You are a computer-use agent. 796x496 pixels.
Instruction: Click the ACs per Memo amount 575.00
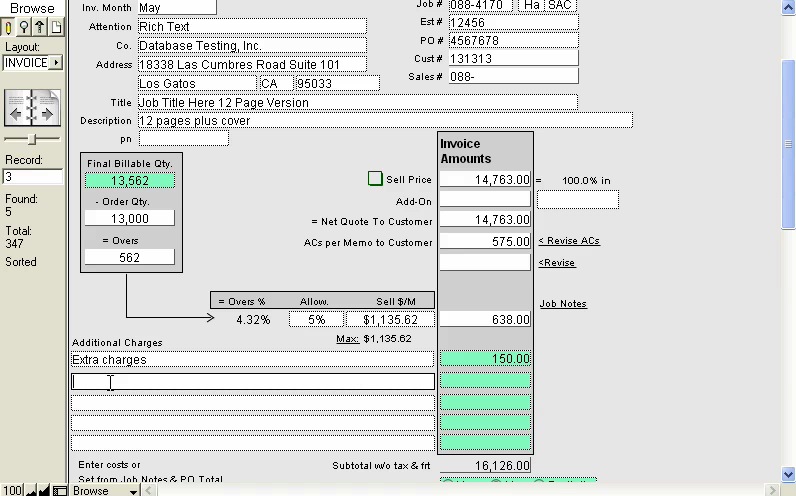coord(485,241)
